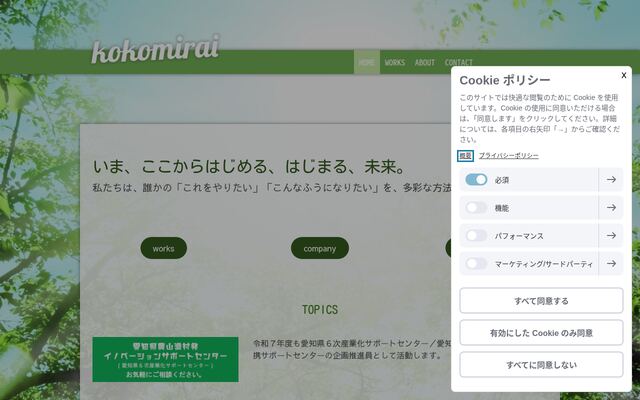The width and height of the screenshot is (640, 400).
Task: Enable マーケティング/サードパーティ cookie switch
Action: (476, 264)
